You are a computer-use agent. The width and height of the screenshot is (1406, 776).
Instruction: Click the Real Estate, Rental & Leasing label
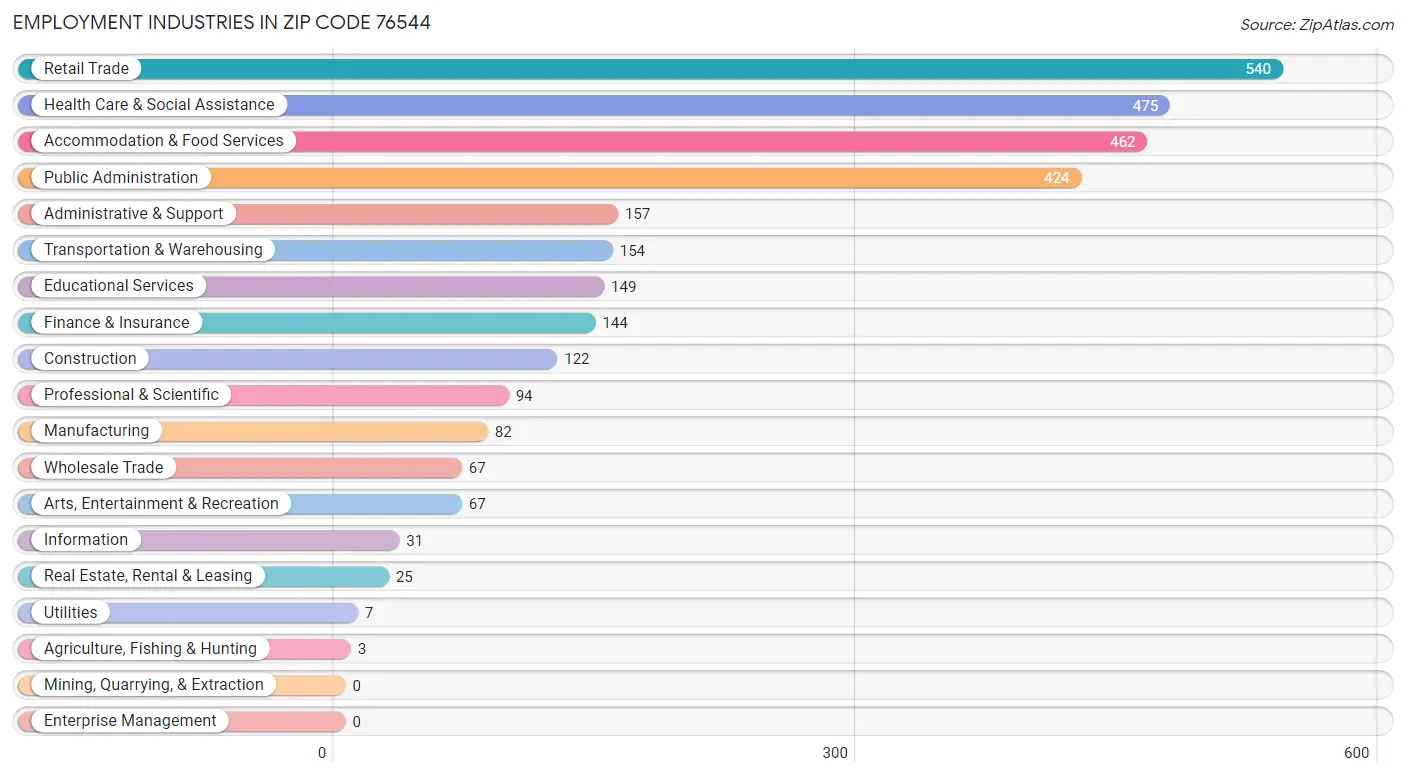point(148,576)
